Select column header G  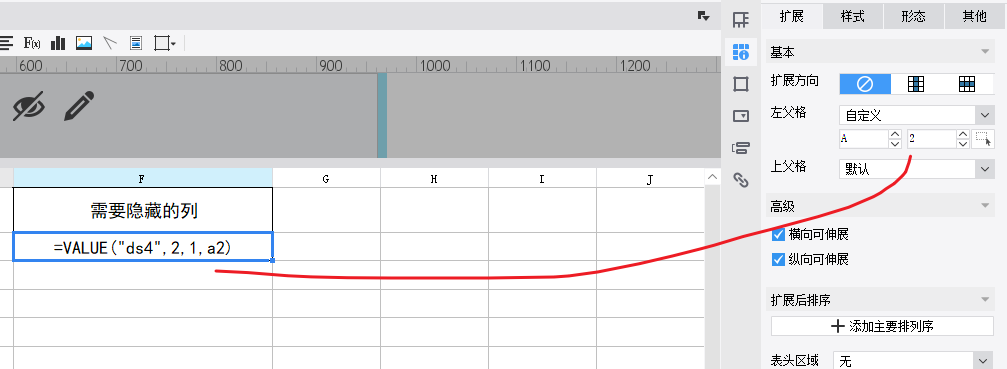click(x=326, y=178)
